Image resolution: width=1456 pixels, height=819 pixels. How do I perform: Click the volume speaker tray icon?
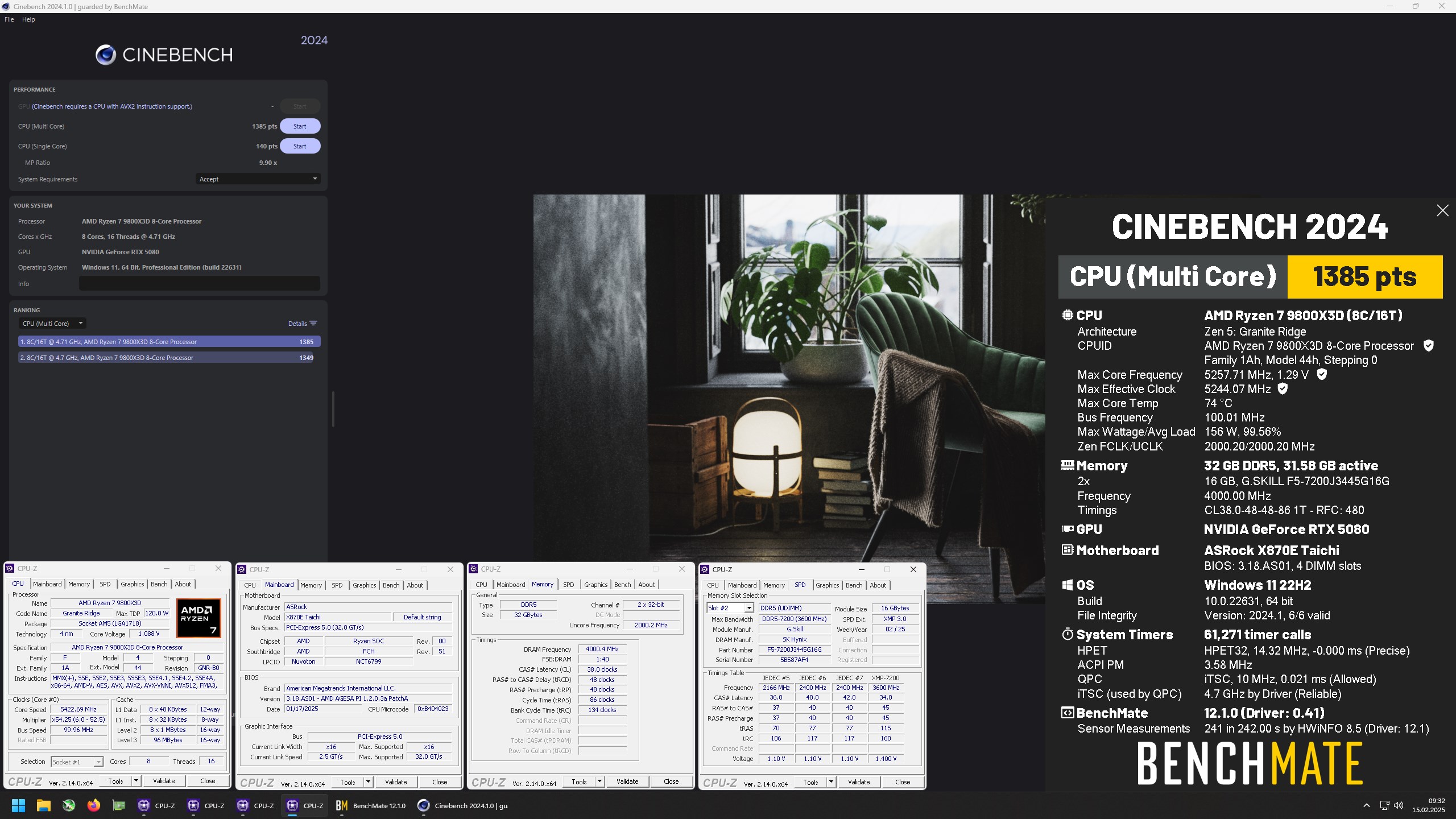point(1399,805)
